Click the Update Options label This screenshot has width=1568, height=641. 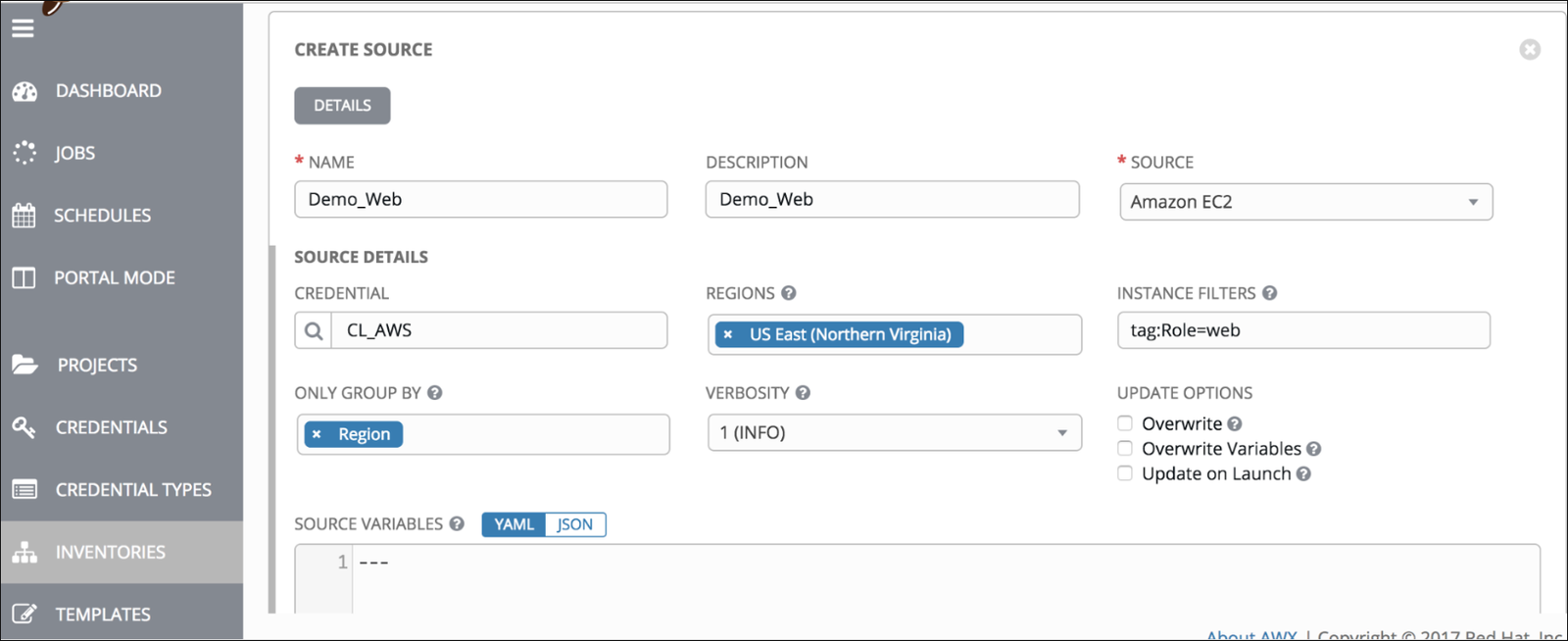pyautogui.click(x=1185, y=393)
